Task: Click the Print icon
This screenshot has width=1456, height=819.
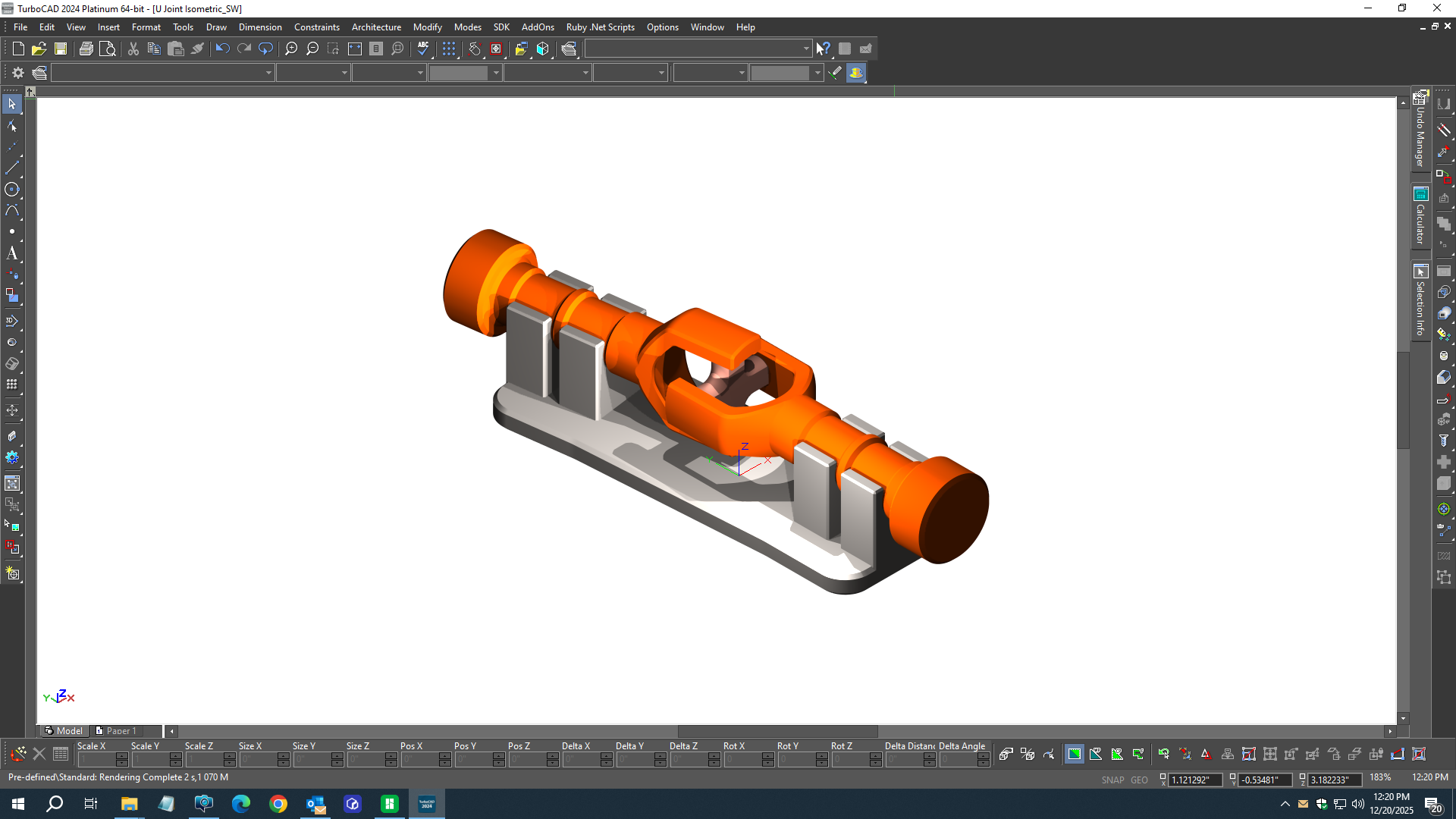Action: click(x=86, y=49)
